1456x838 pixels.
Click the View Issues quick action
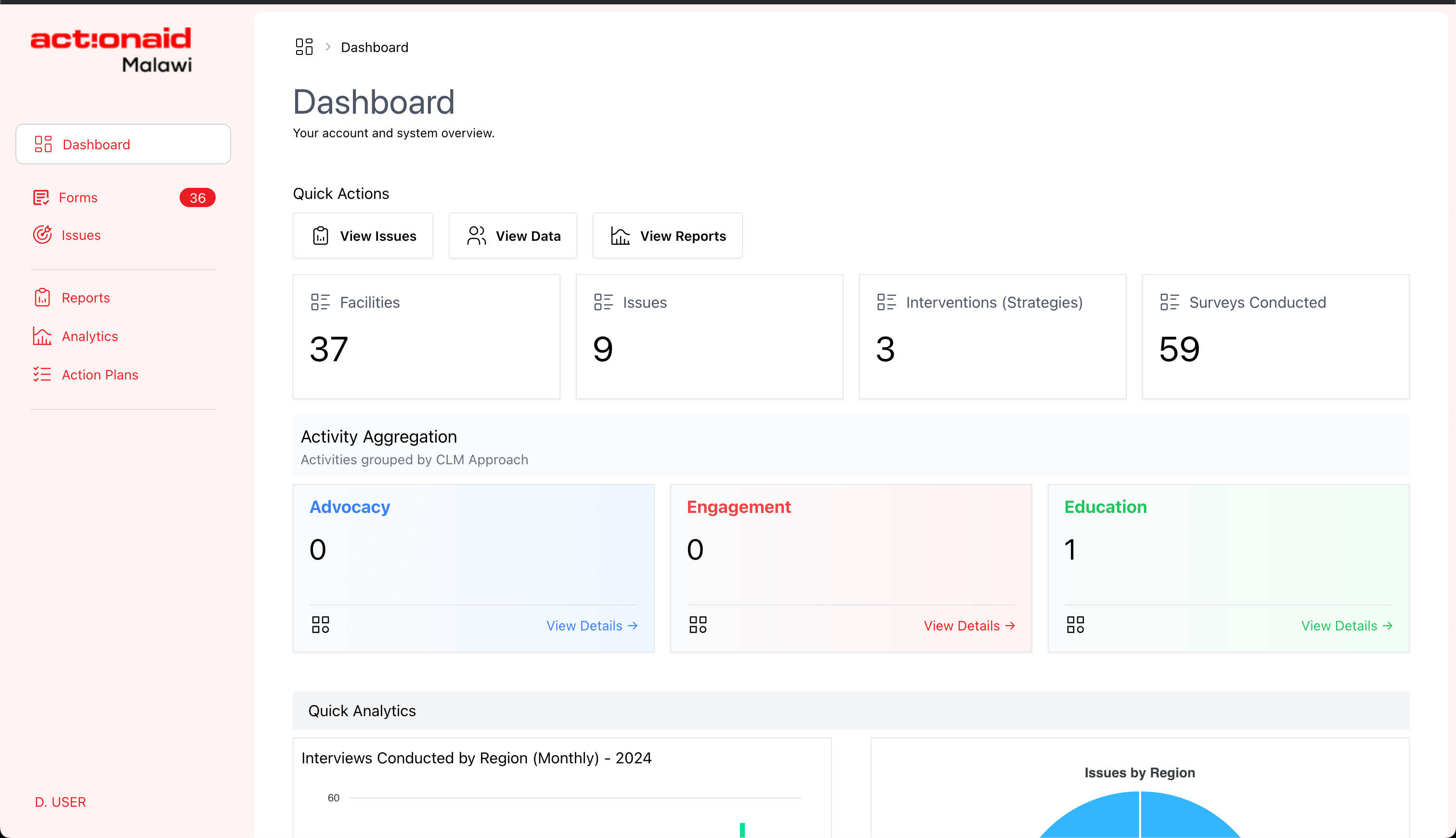point(363,236)
